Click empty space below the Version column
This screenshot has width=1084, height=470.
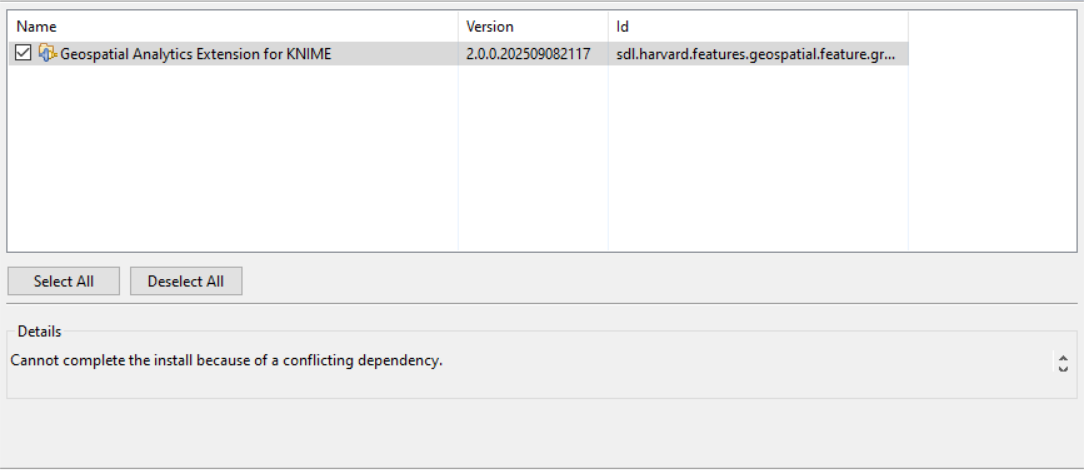click(532, 160)
